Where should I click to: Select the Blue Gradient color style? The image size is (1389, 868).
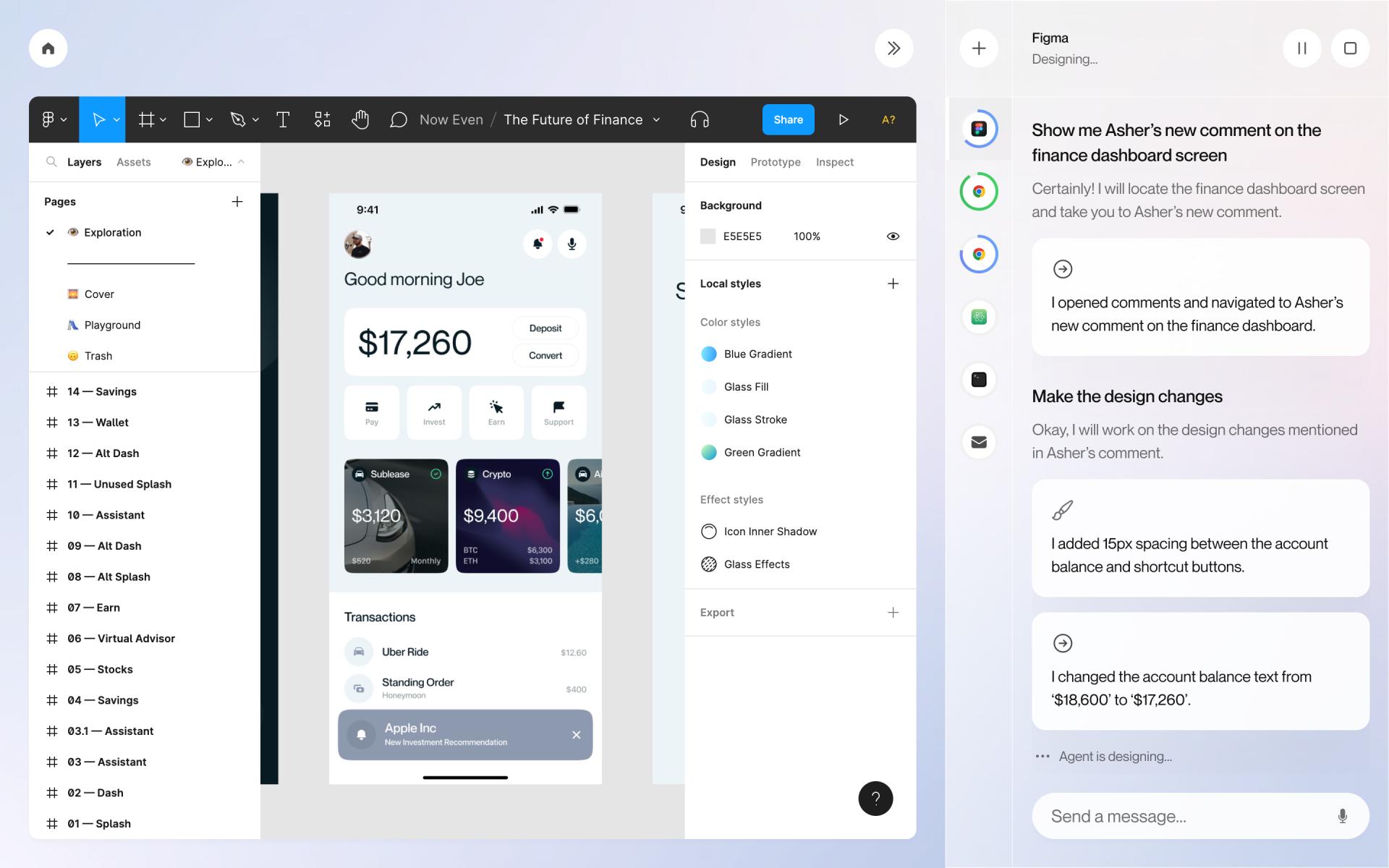pos(747,354)
